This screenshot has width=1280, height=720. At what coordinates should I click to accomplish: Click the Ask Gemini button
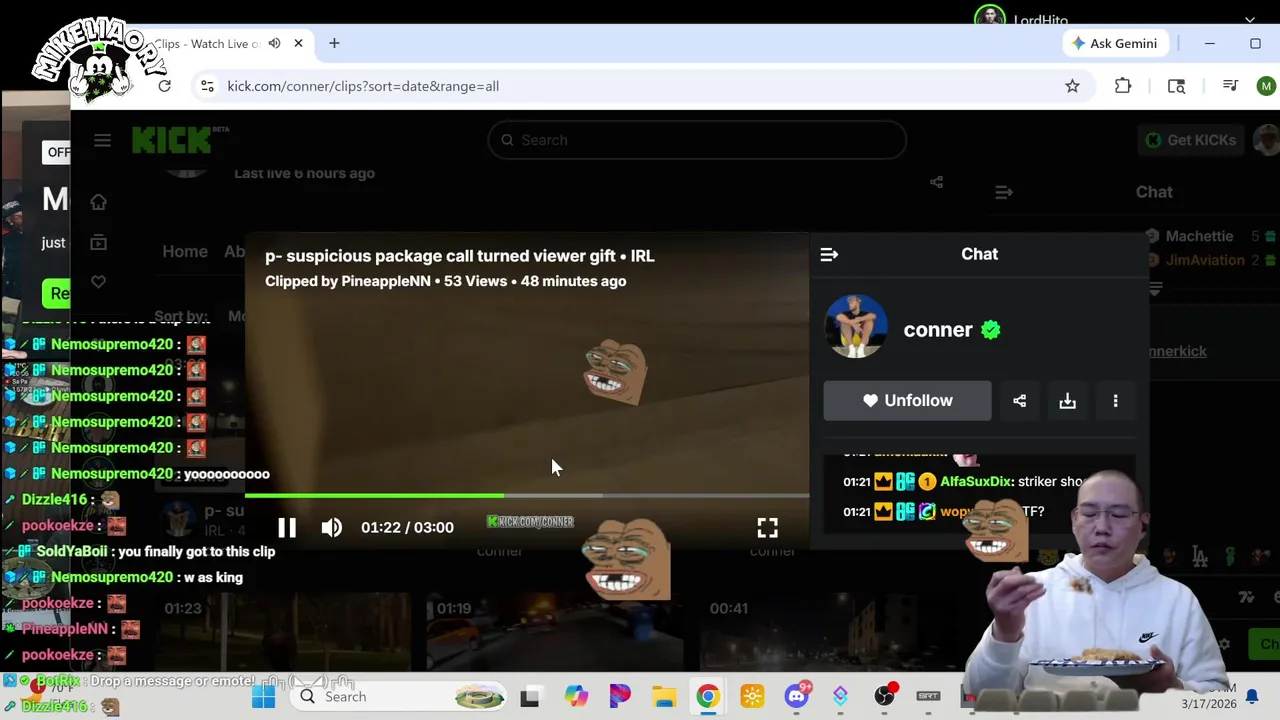1114,43
